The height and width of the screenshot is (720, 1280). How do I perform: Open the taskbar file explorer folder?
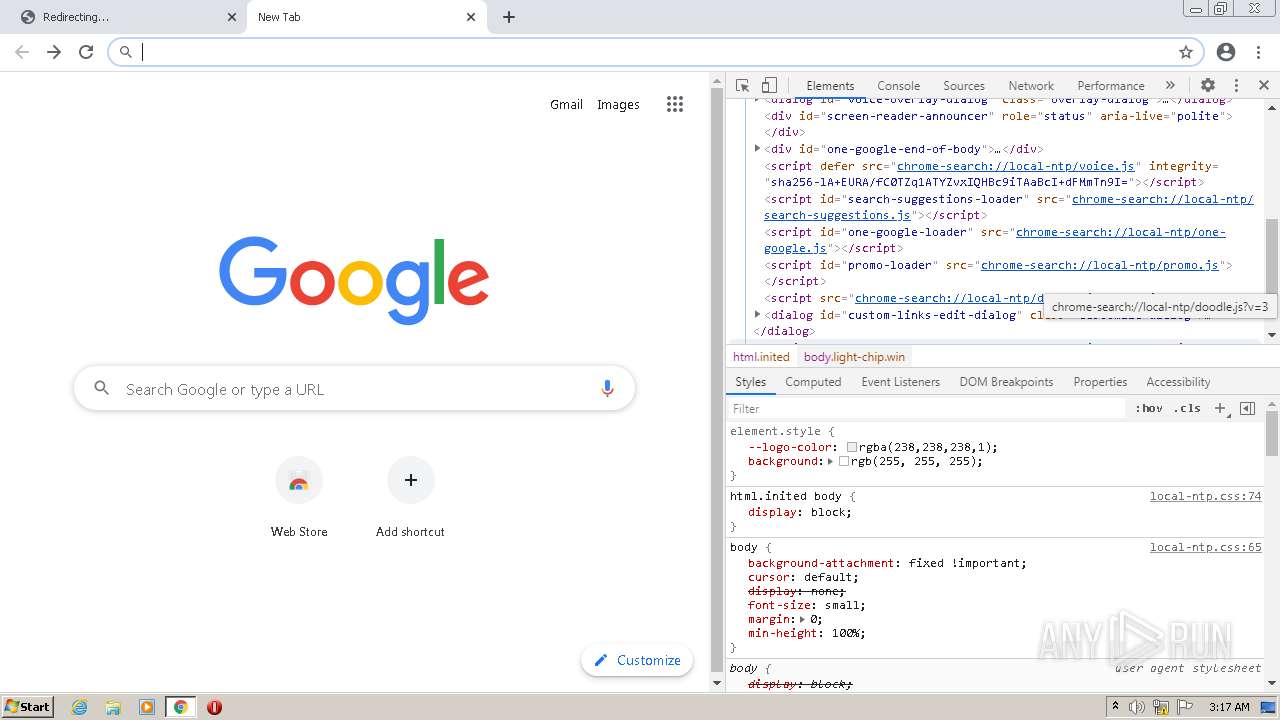tap(113, 707)
